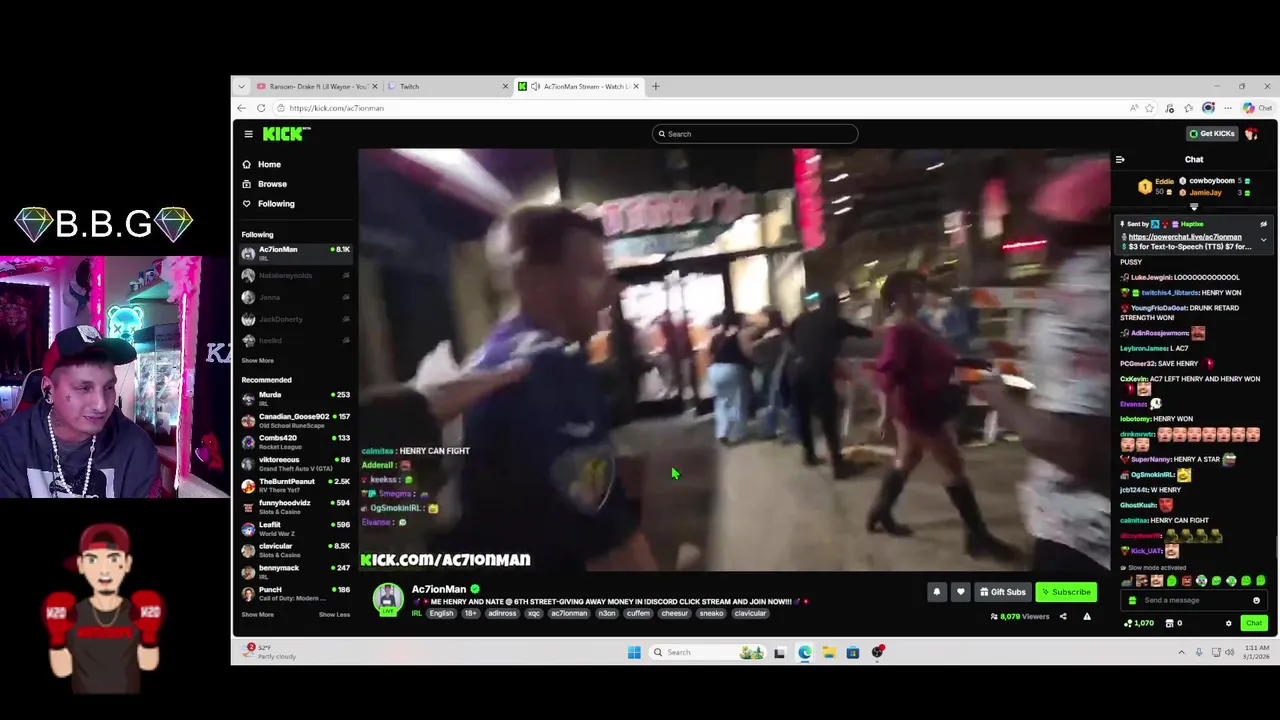
Task: Click the browser back arrow
Action: click(241, 108)
